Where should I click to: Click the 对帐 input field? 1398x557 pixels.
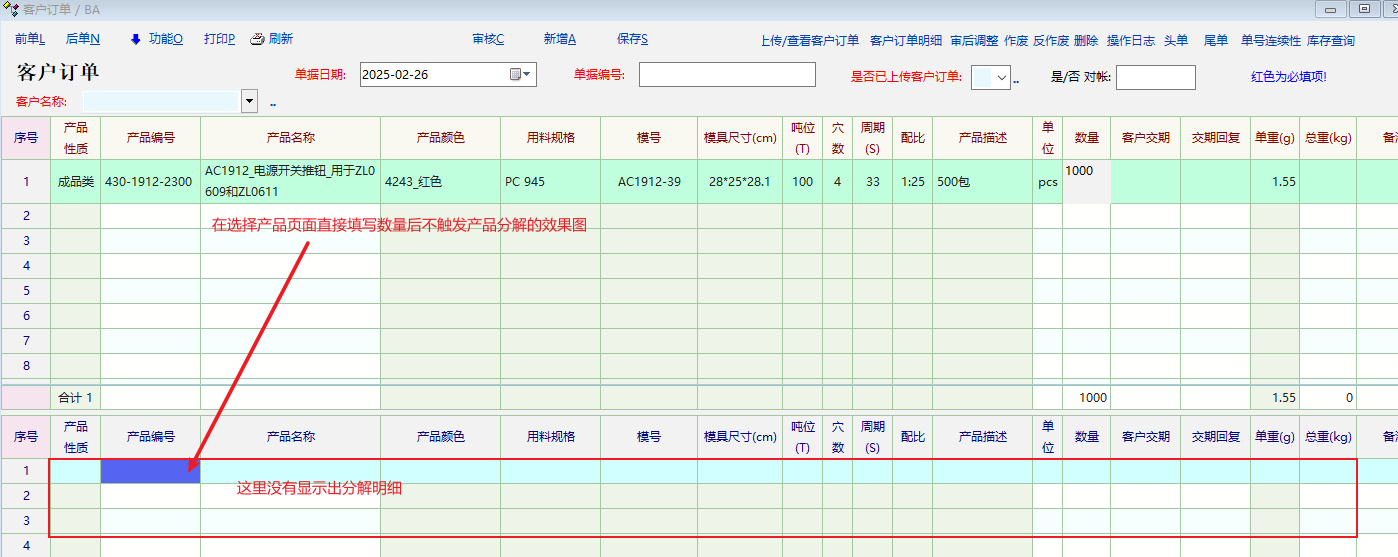1155,77
